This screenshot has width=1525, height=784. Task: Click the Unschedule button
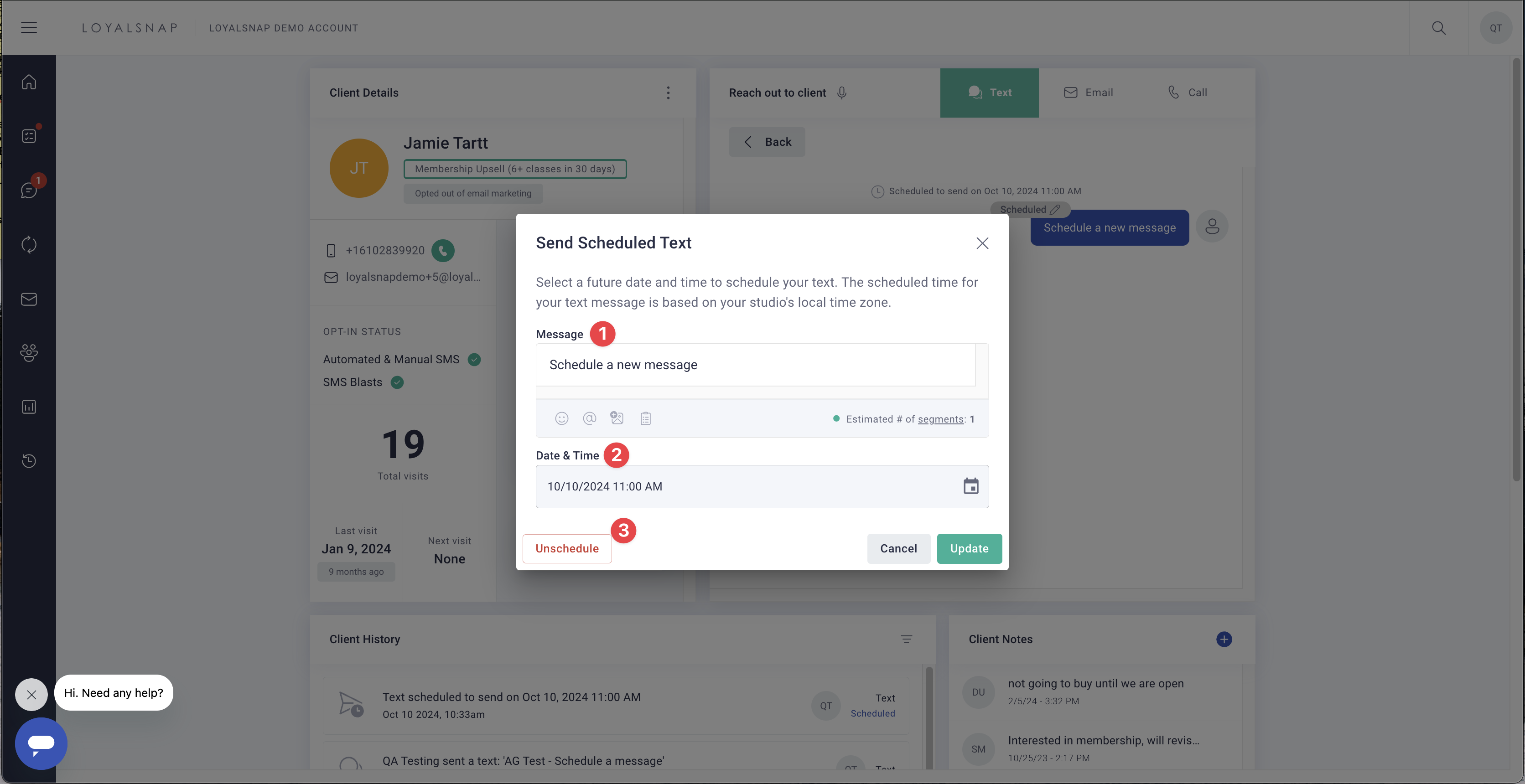(x=566, y=548)
